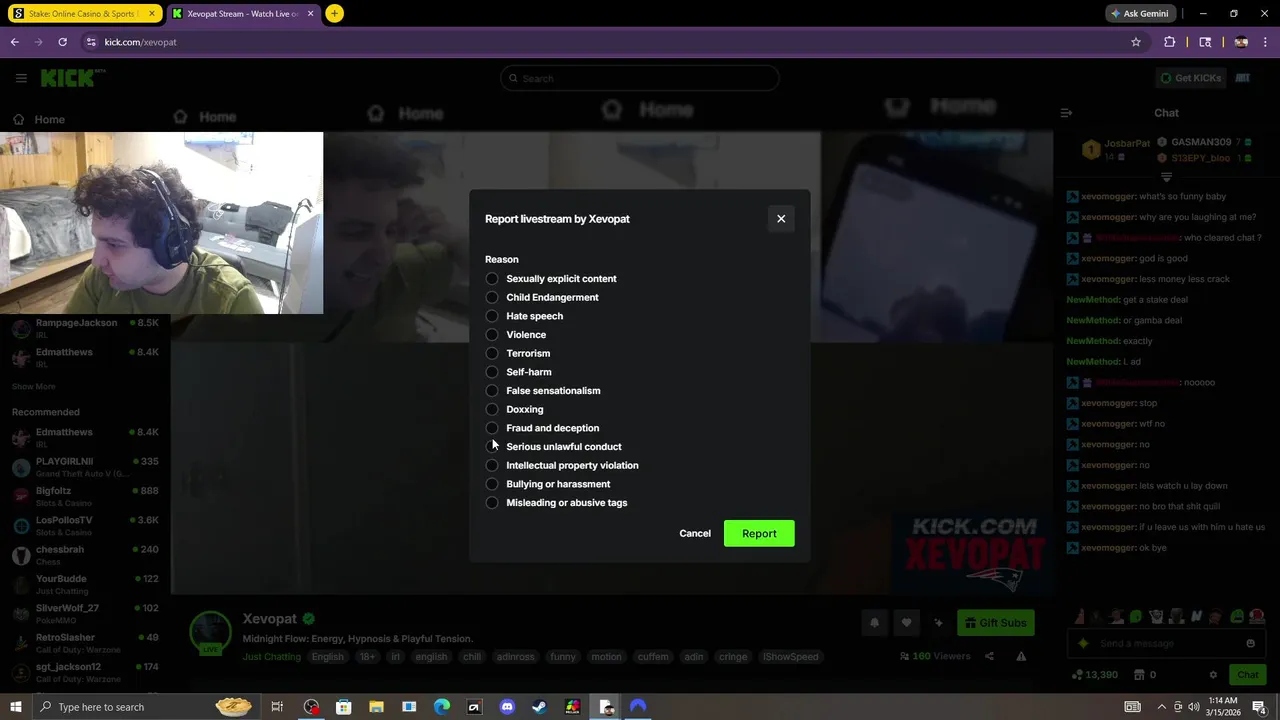Click the heart follow icon
1280x720 pixels.
point(906,623)
